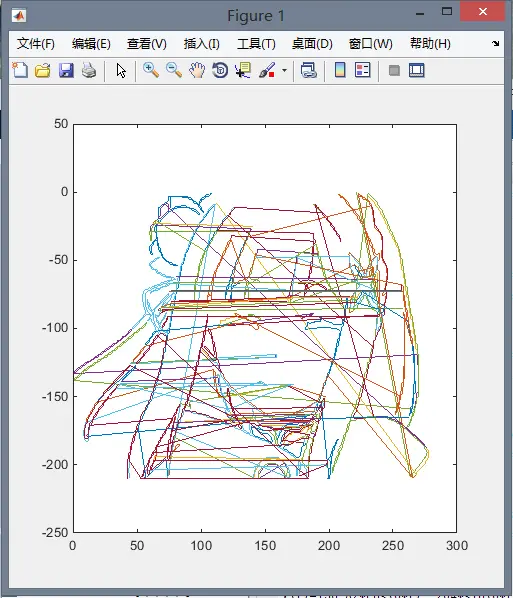Open the 查看(V) menu

coord(147,44)
